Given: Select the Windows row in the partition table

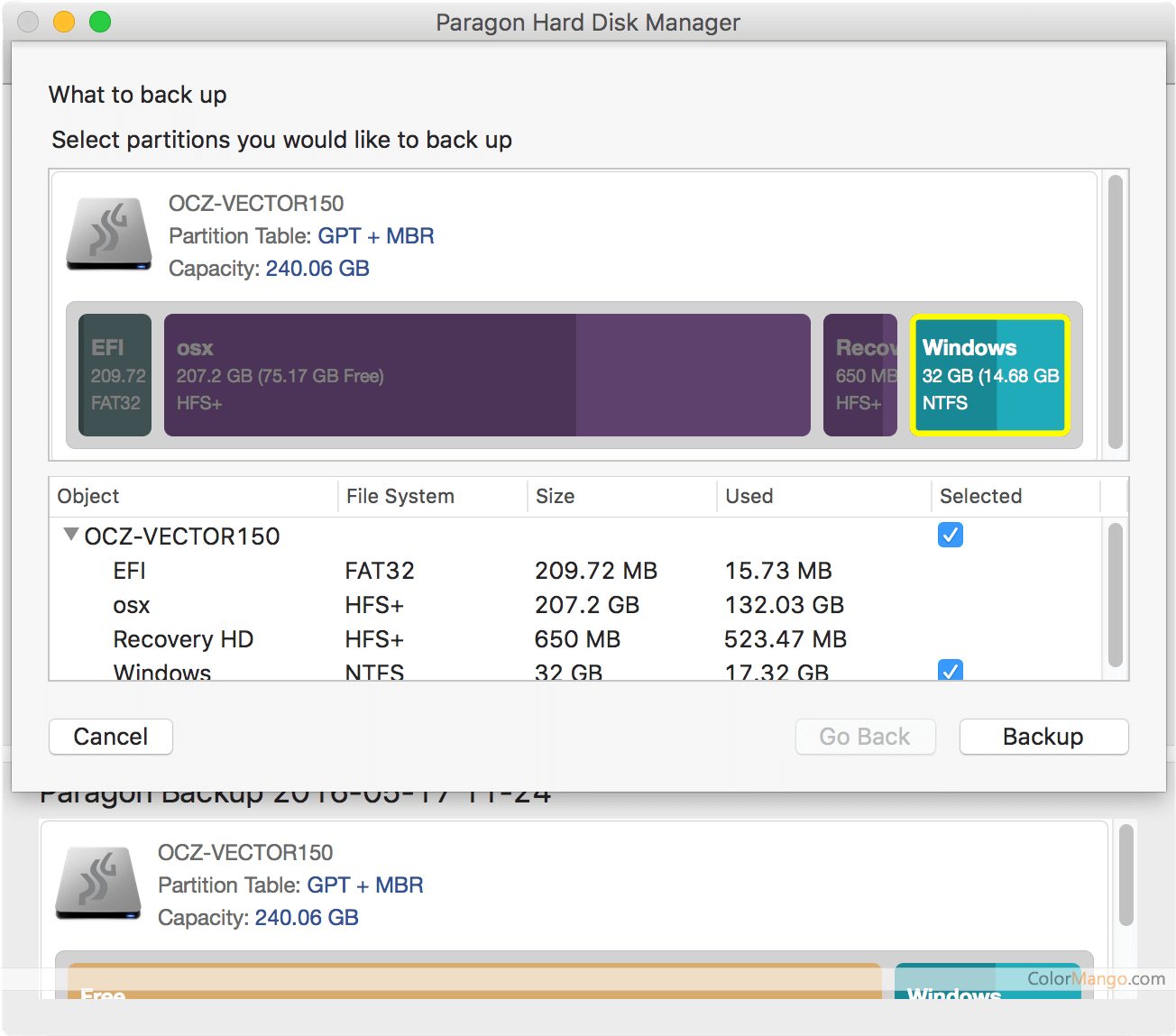Looking at the screenshot, I should [x=575, y=670].
